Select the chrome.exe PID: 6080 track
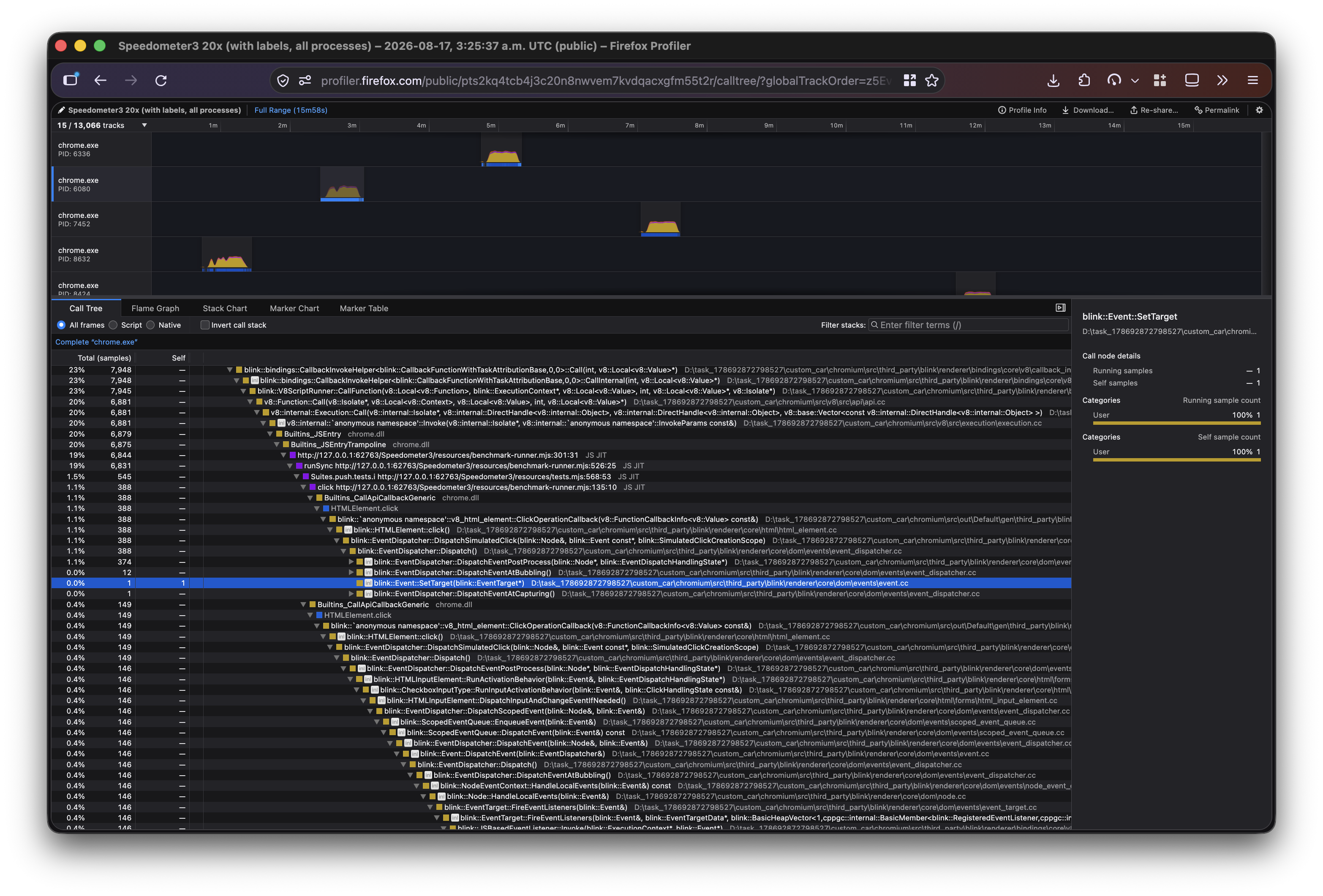1323x896 pixels. [101, 185]
